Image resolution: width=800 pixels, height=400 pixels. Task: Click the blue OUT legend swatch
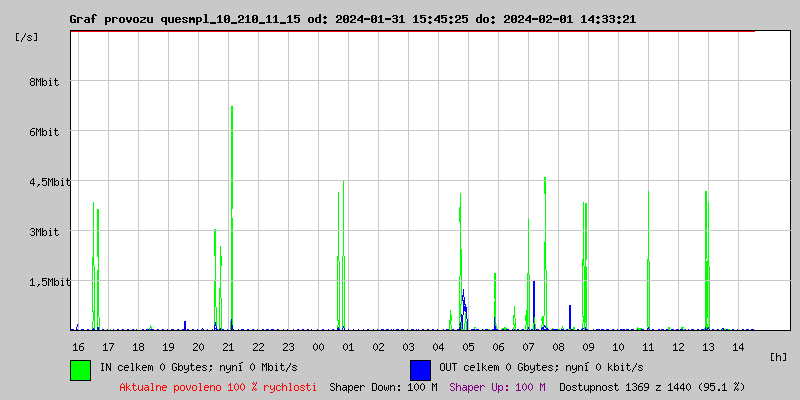420,369
